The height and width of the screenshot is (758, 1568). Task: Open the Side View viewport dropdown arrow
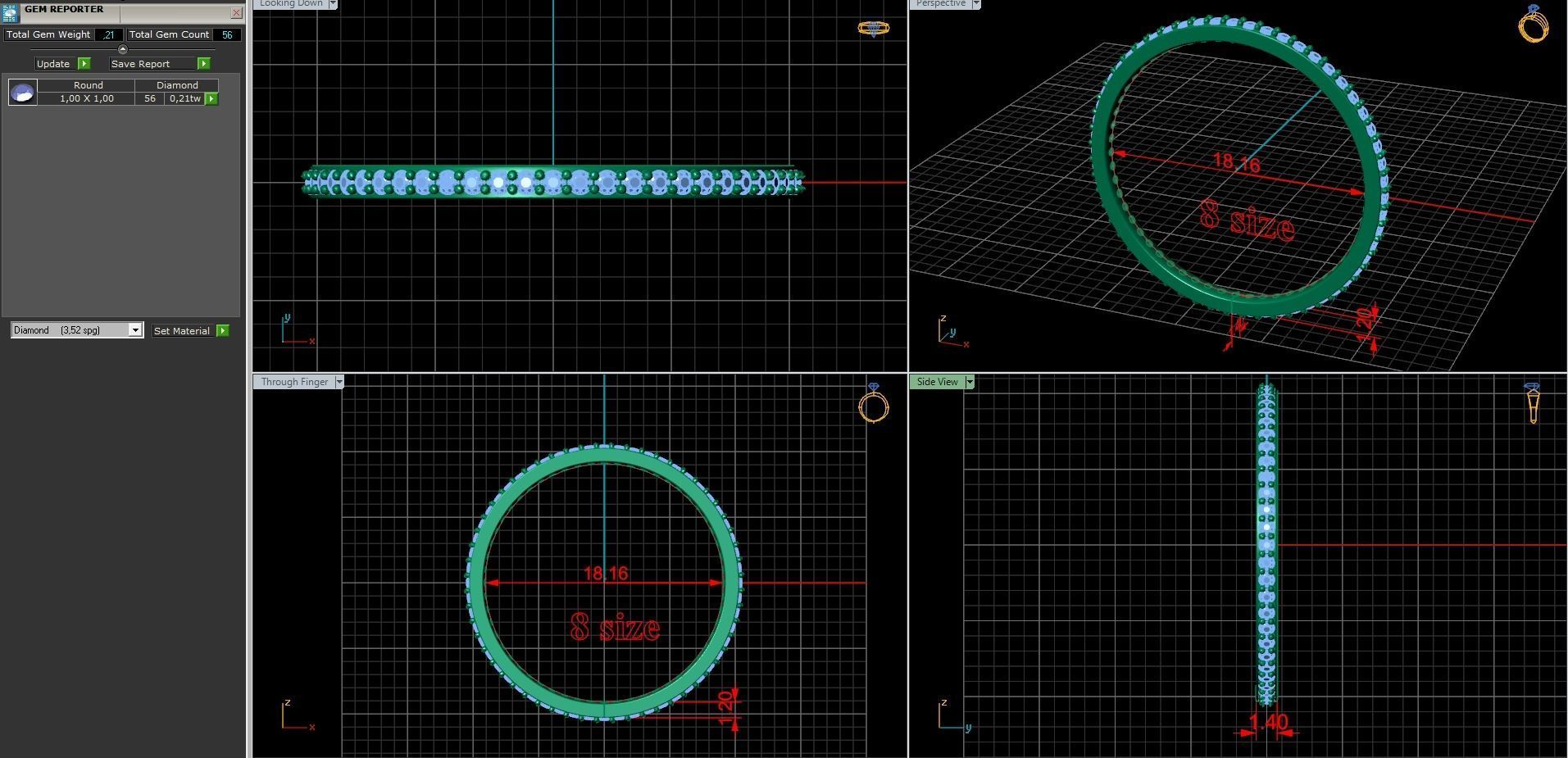click(970, 382)
